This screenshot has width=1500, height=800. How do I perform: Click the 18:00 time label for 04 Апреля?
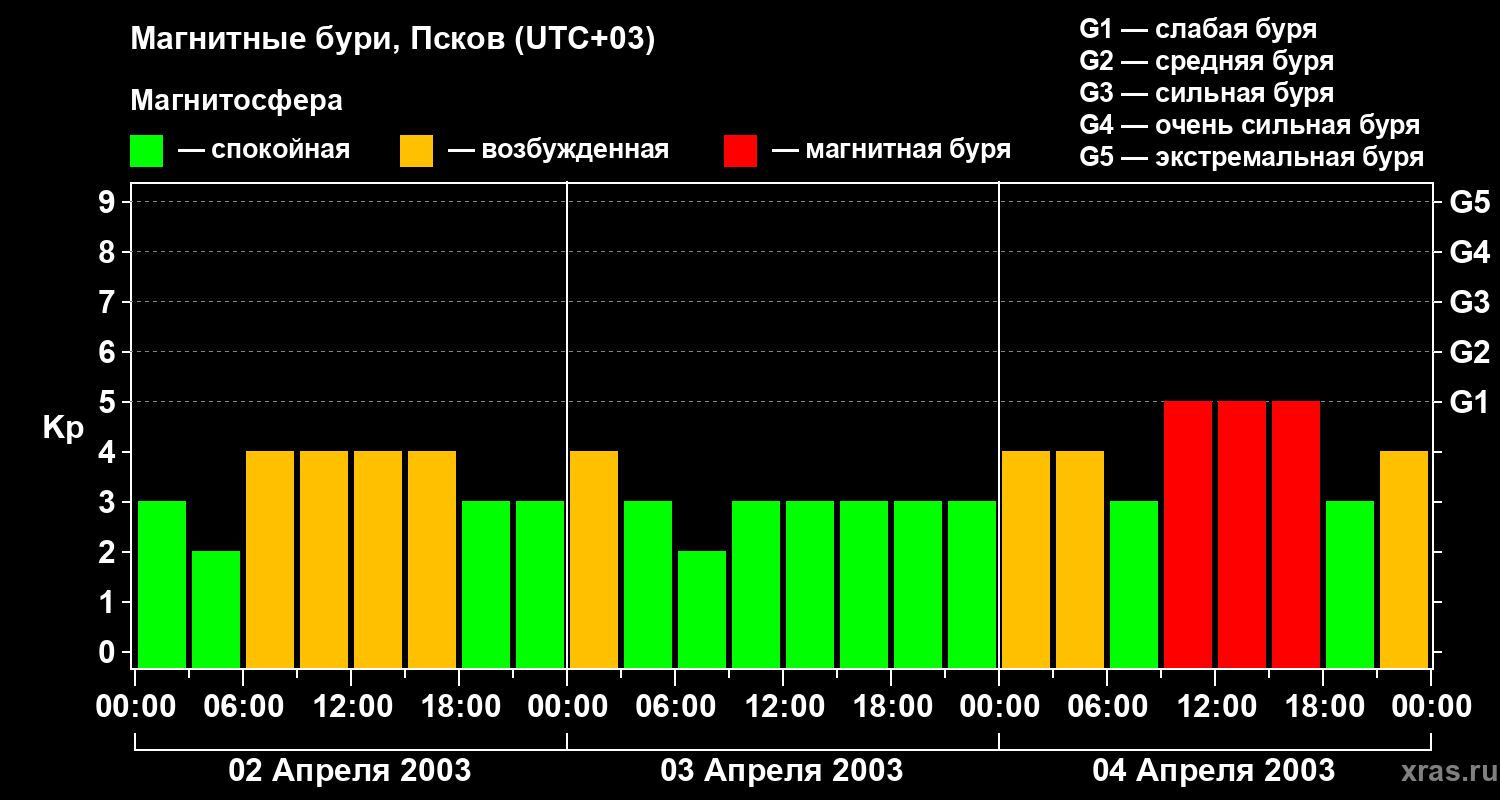[x=1323, y=706]
